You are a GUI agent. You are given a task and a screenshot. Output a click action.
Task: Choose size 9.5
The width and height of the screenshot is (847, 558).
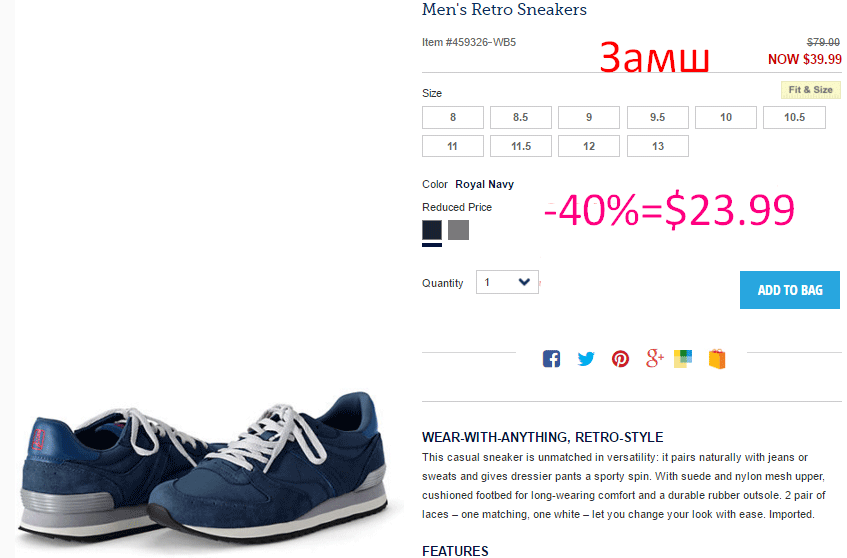[657, 117]
